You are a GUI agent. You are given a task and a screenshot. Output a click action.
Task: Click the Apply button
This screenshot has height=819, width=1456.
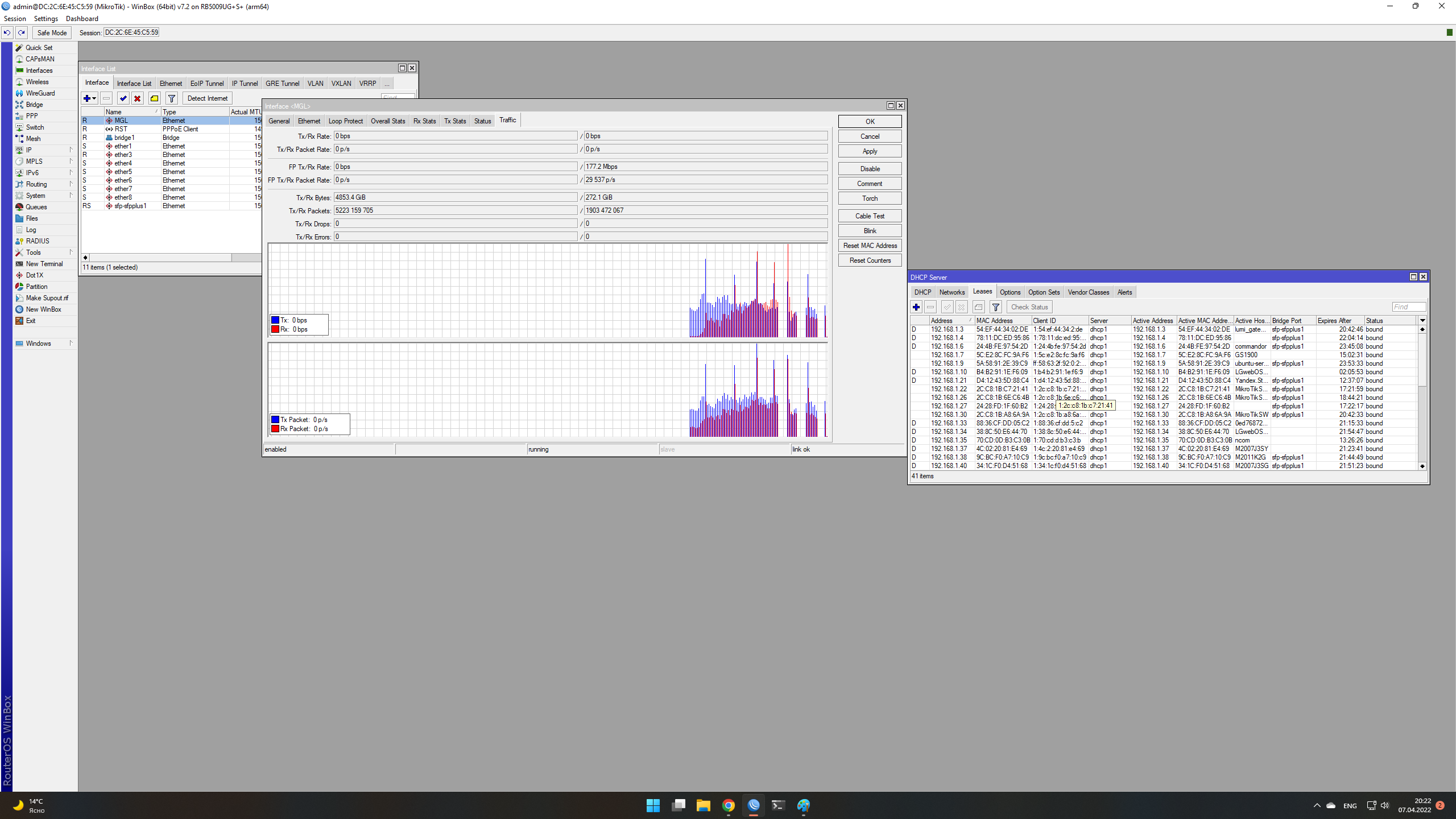pos(870,151)
